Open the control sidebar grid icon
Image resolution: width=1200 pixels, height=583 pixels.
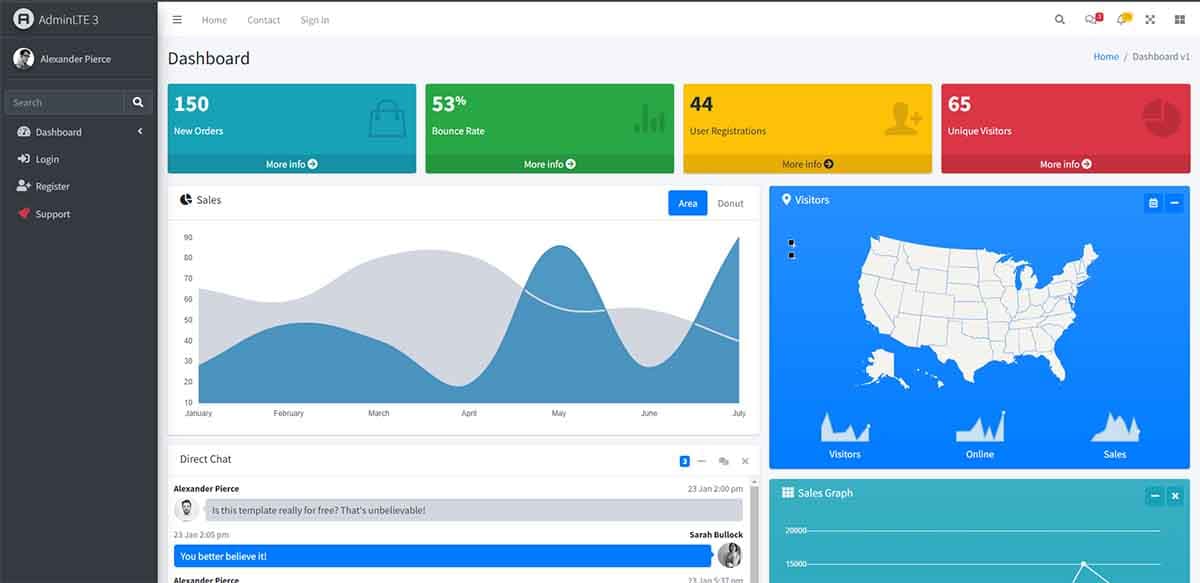1179,20
